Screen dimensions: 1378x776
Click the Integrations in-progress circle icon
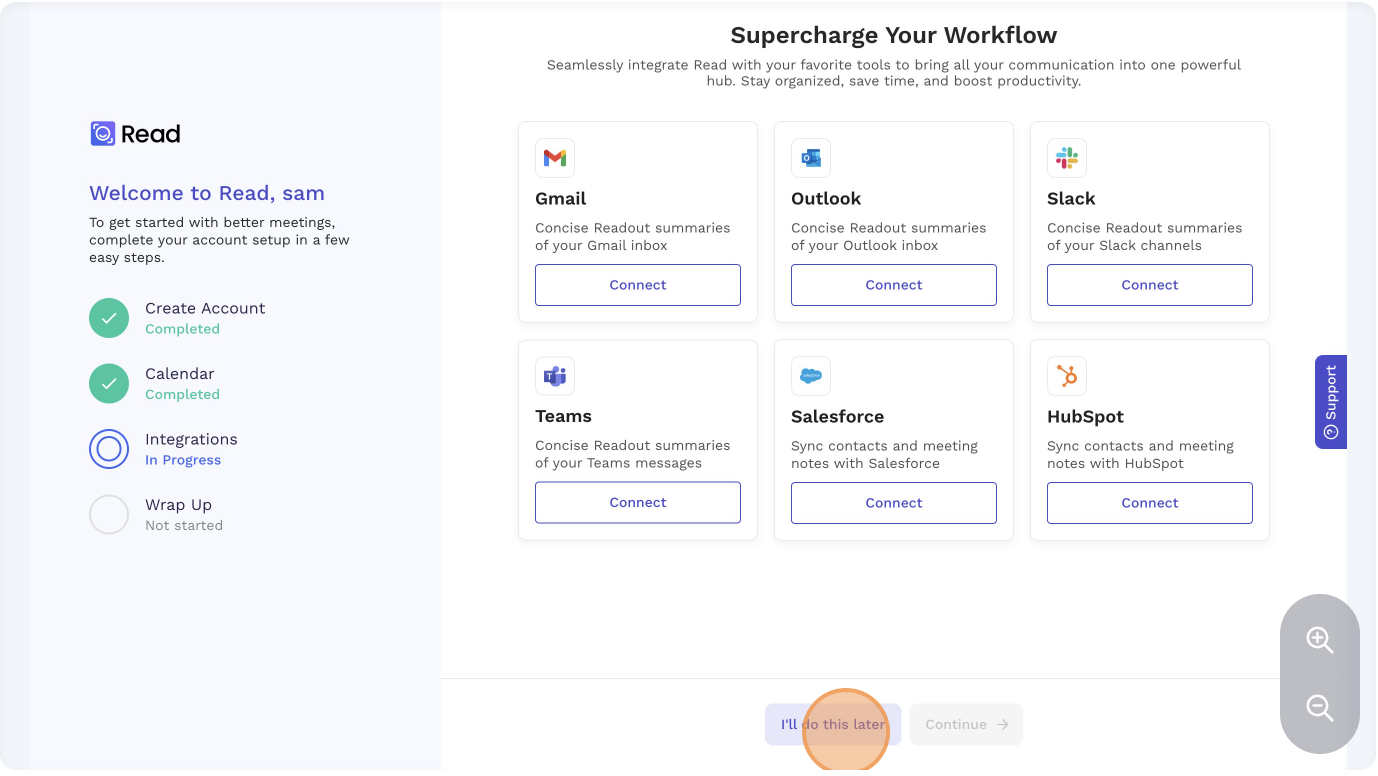click(109, 449)
